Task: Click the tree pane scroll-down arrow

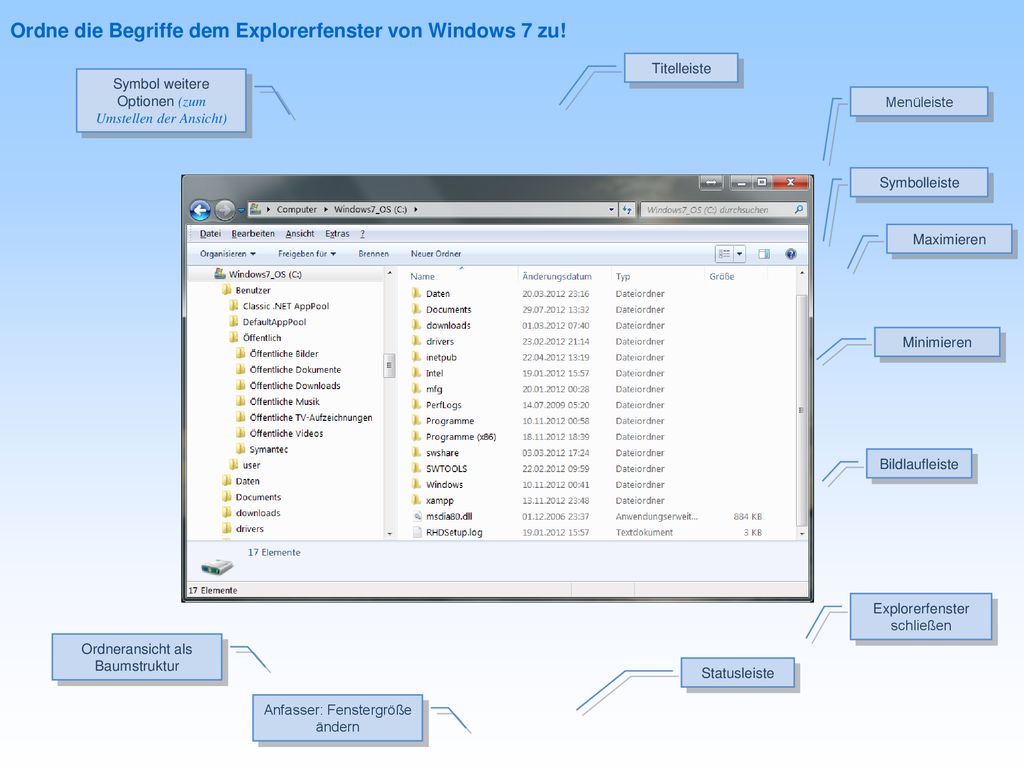Action: pyautogui.click(x=389, y=534)
